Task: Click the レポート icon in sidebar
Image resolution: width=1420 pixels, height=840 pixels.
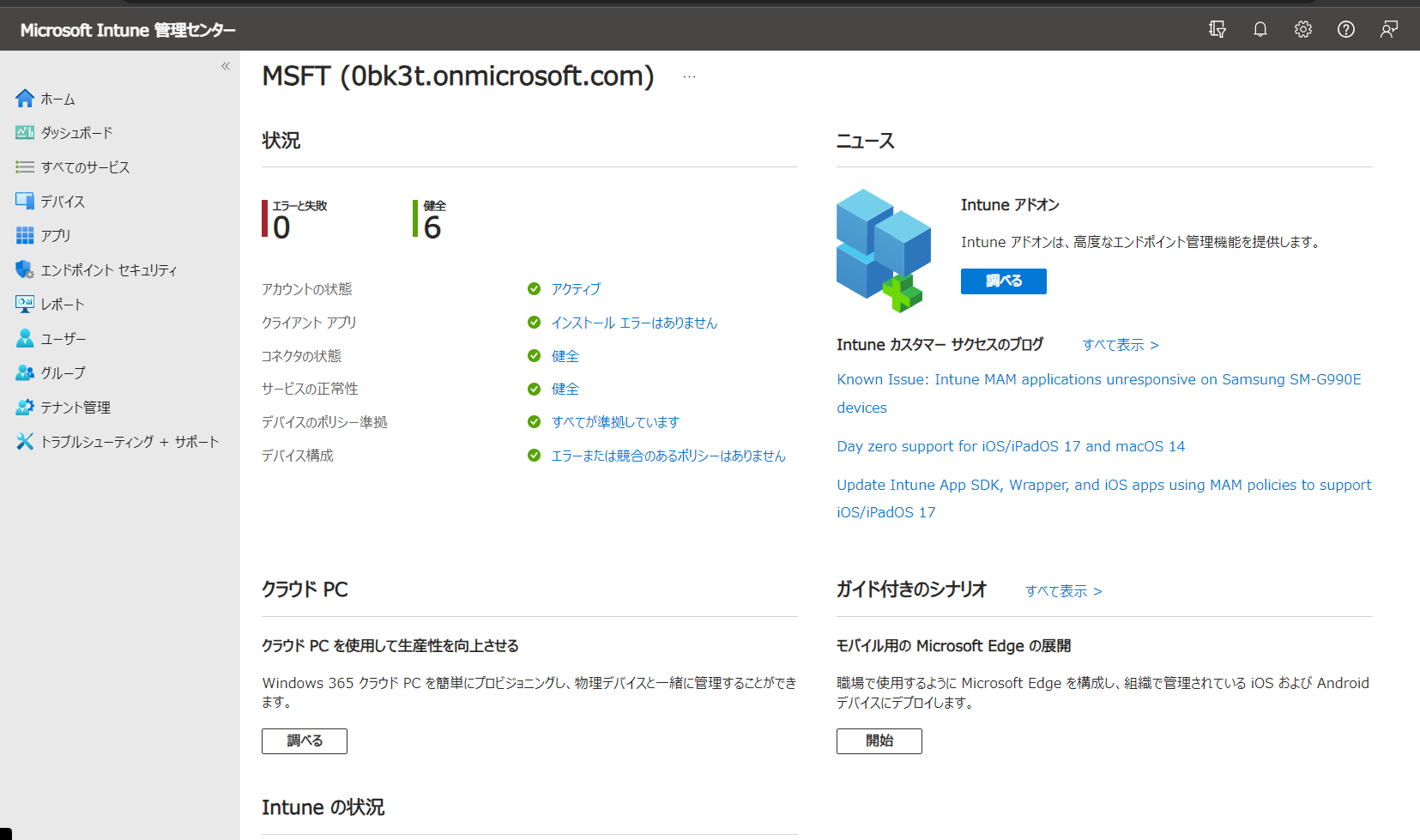Action: point(25,304)
